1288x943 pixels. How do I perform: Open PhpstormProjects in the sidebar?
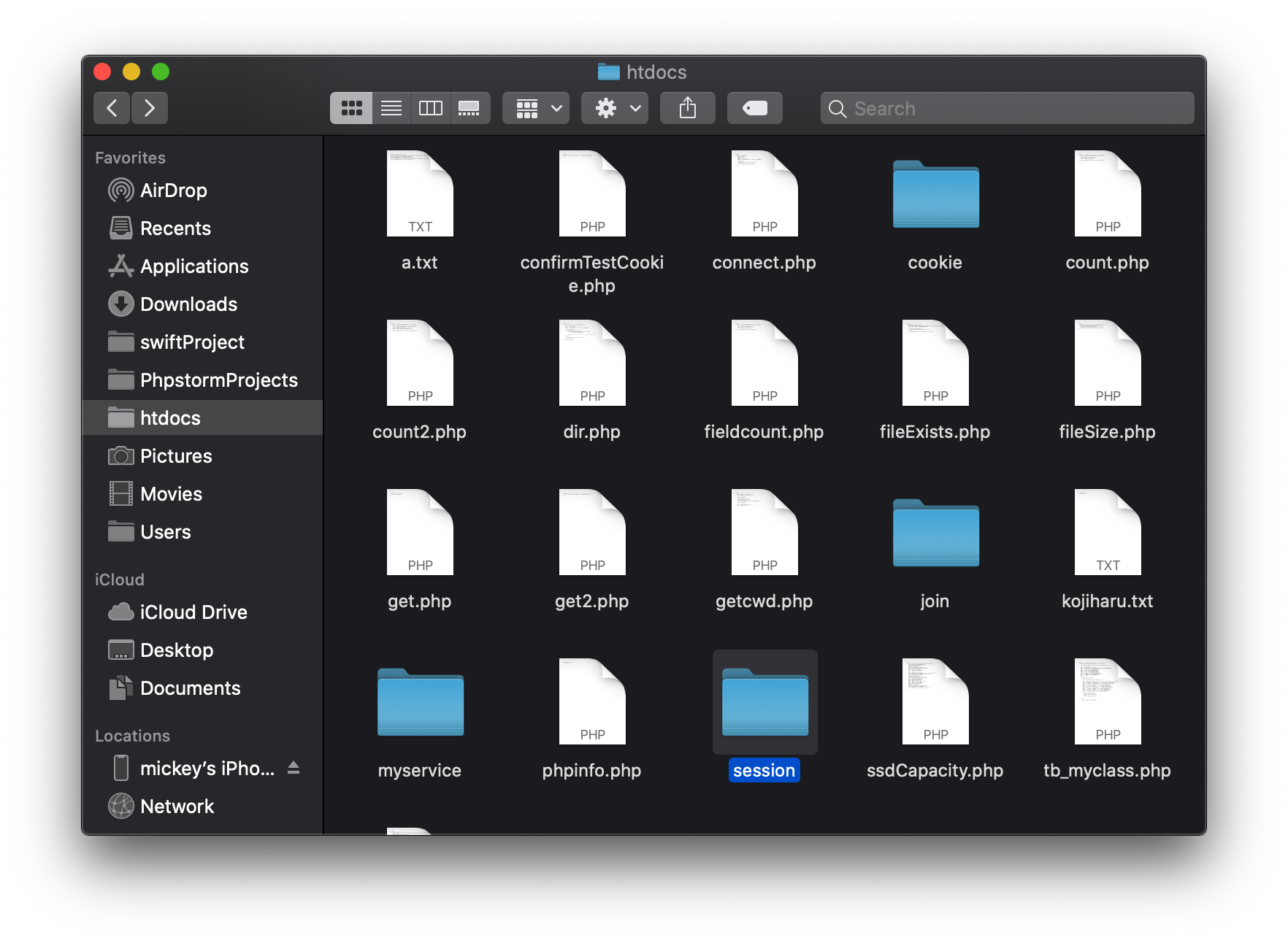pyautogui.click(x=202, y=380)
